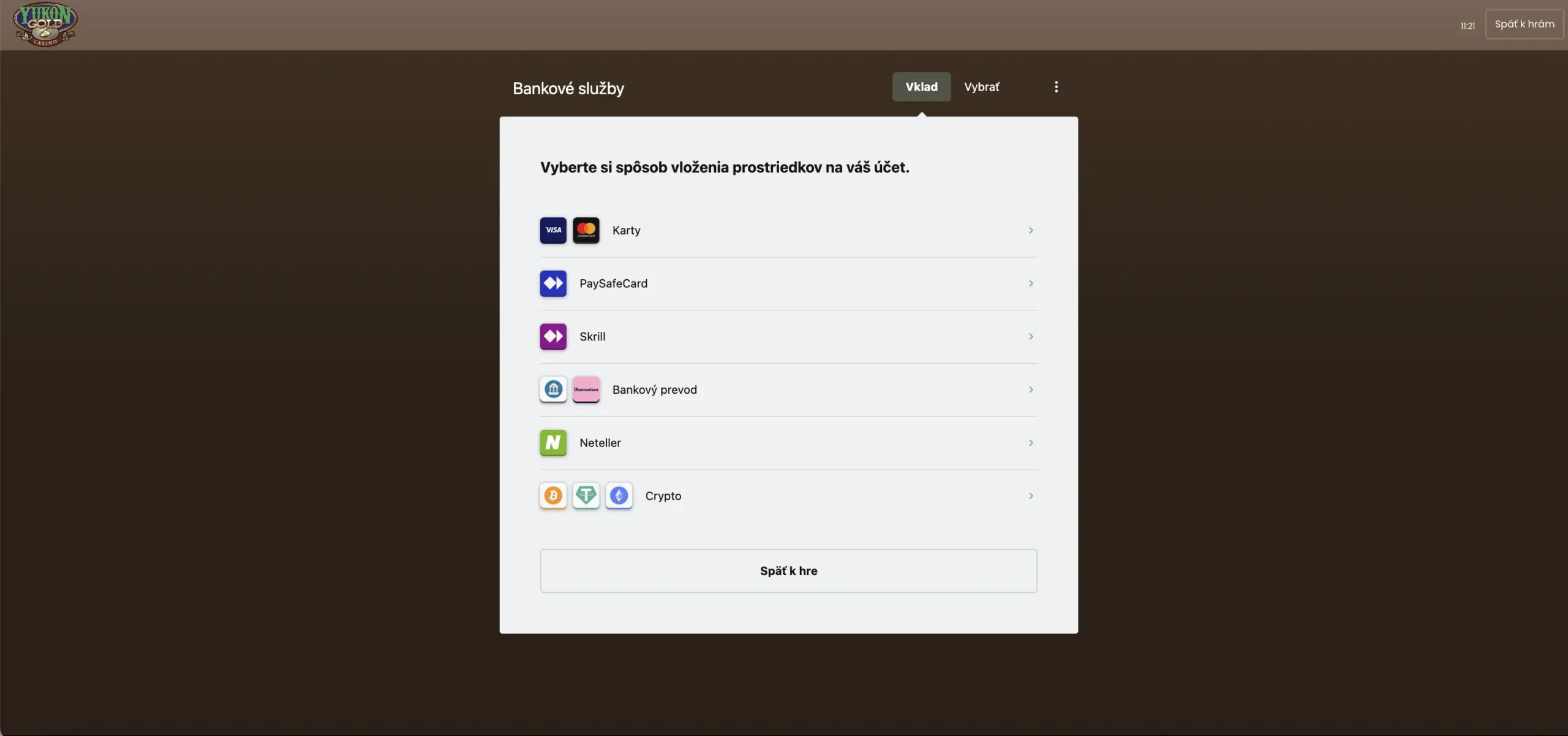Viewport: 1568px width, 736px height.
Task: Click the Bitcoin icon
Action: click(x=553, y=496)
